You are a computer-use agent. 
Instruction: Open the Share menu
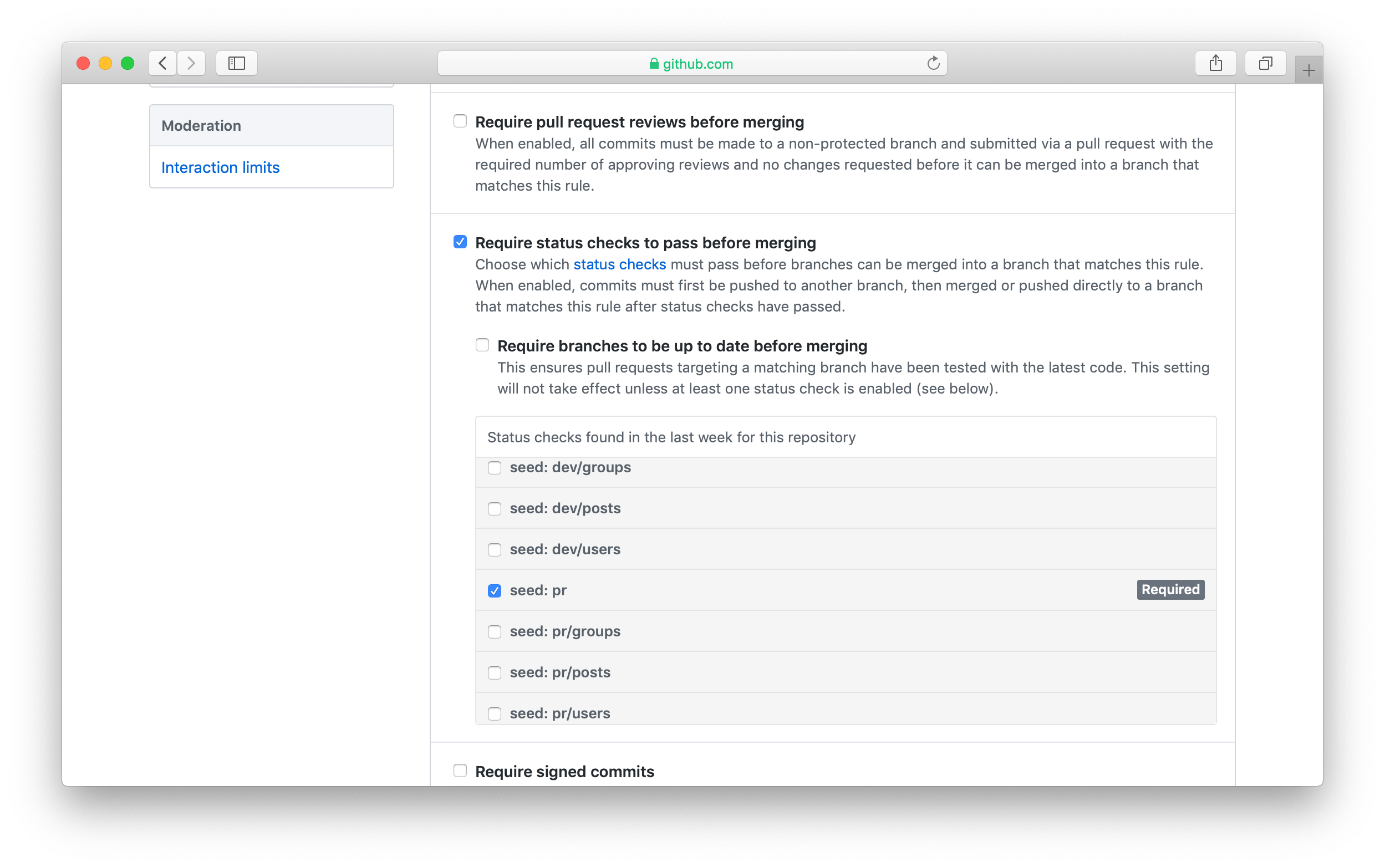(1216, 63)
